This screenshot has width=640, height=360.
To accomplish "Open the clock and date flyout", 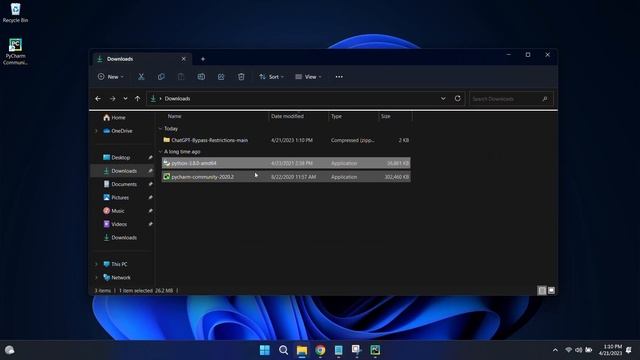I will [610, 350].
